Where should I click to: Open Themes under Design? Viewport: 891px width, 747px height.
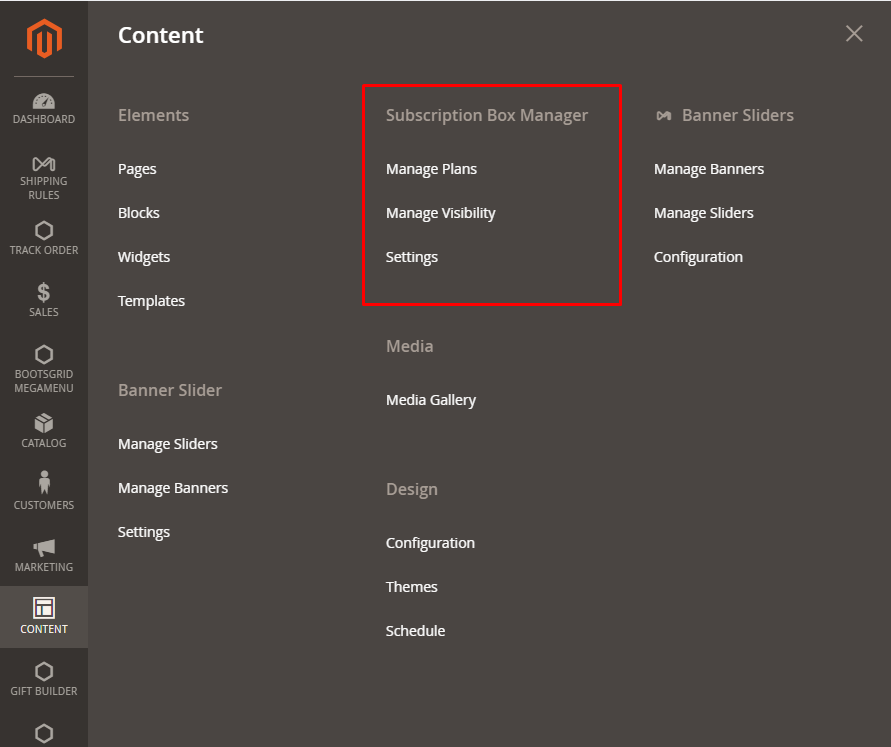pos(411,587)
